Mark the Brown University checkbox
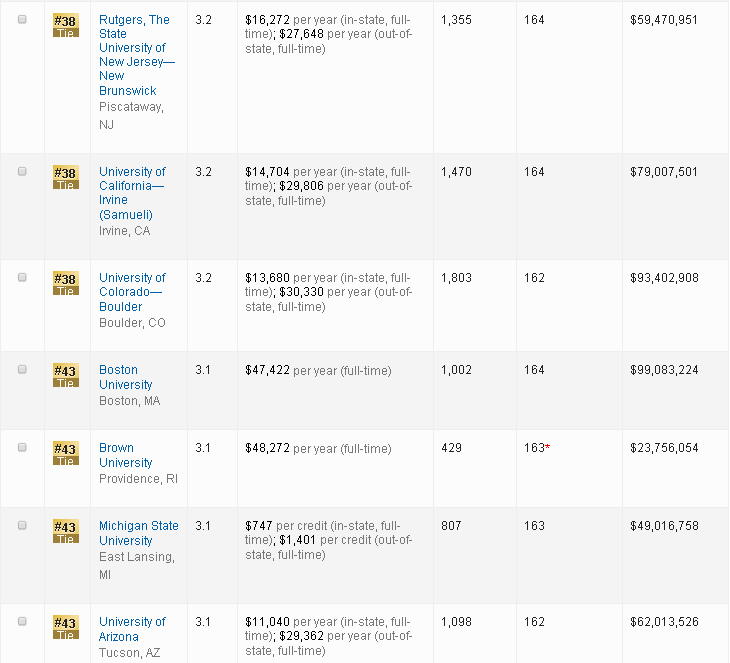 (x=22, y=448)
